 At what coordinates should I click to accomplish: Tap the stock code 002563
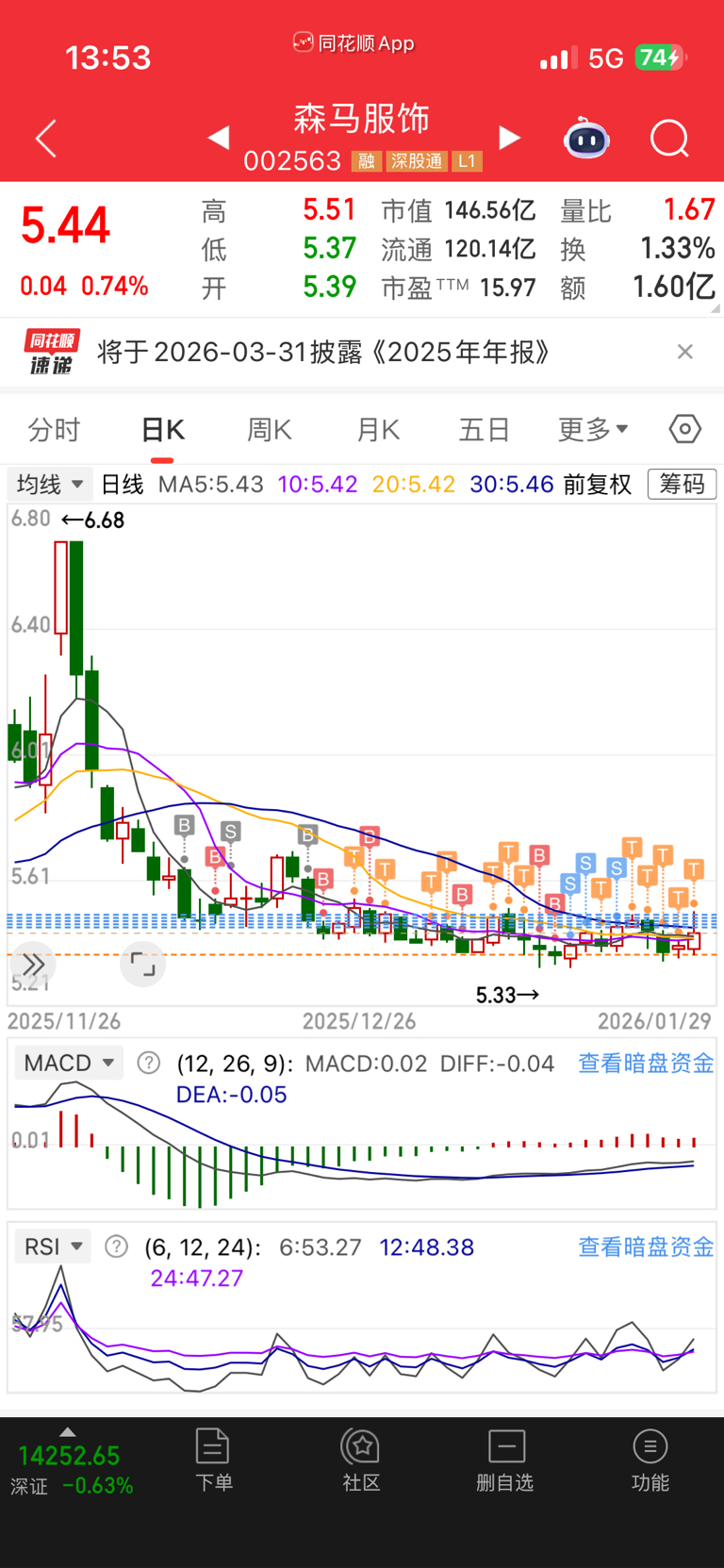coord(292,161)
